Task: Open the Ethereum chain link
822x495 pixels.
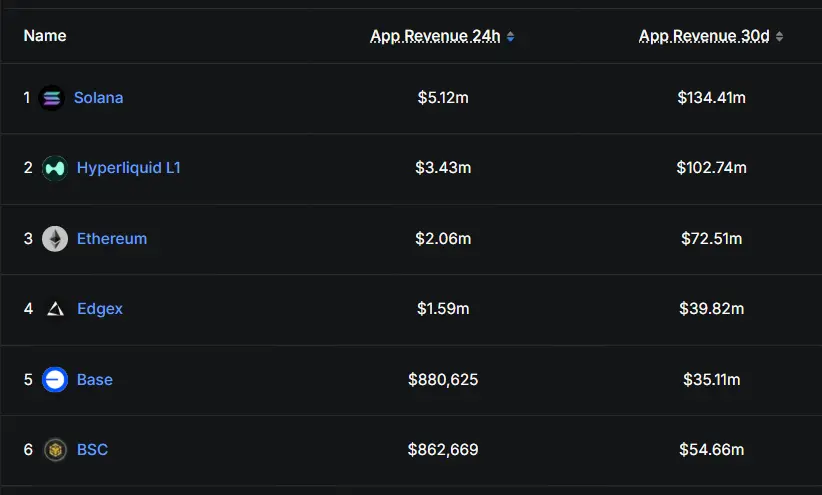Action: [112, 239]
